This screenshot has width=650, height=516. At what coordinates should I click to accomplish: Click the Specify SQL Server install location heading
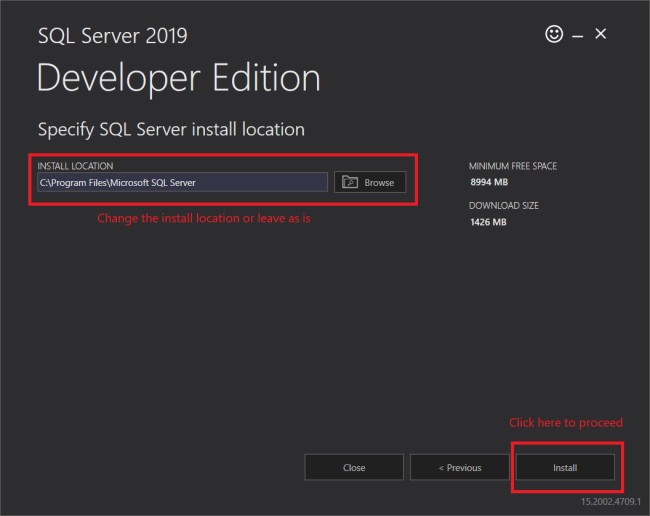pyautogui.click(x=171, y=130)
